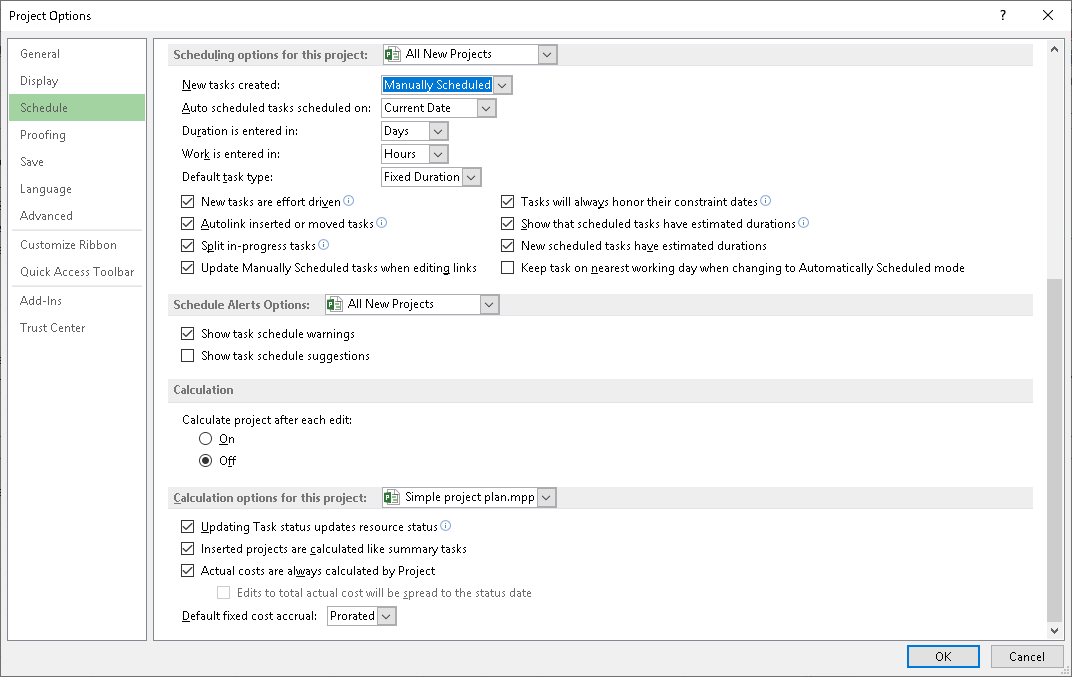
Task: Click info icon next to Autolink inserted or moved tasks
Action: pyautogui.click(x=381, y=223)
